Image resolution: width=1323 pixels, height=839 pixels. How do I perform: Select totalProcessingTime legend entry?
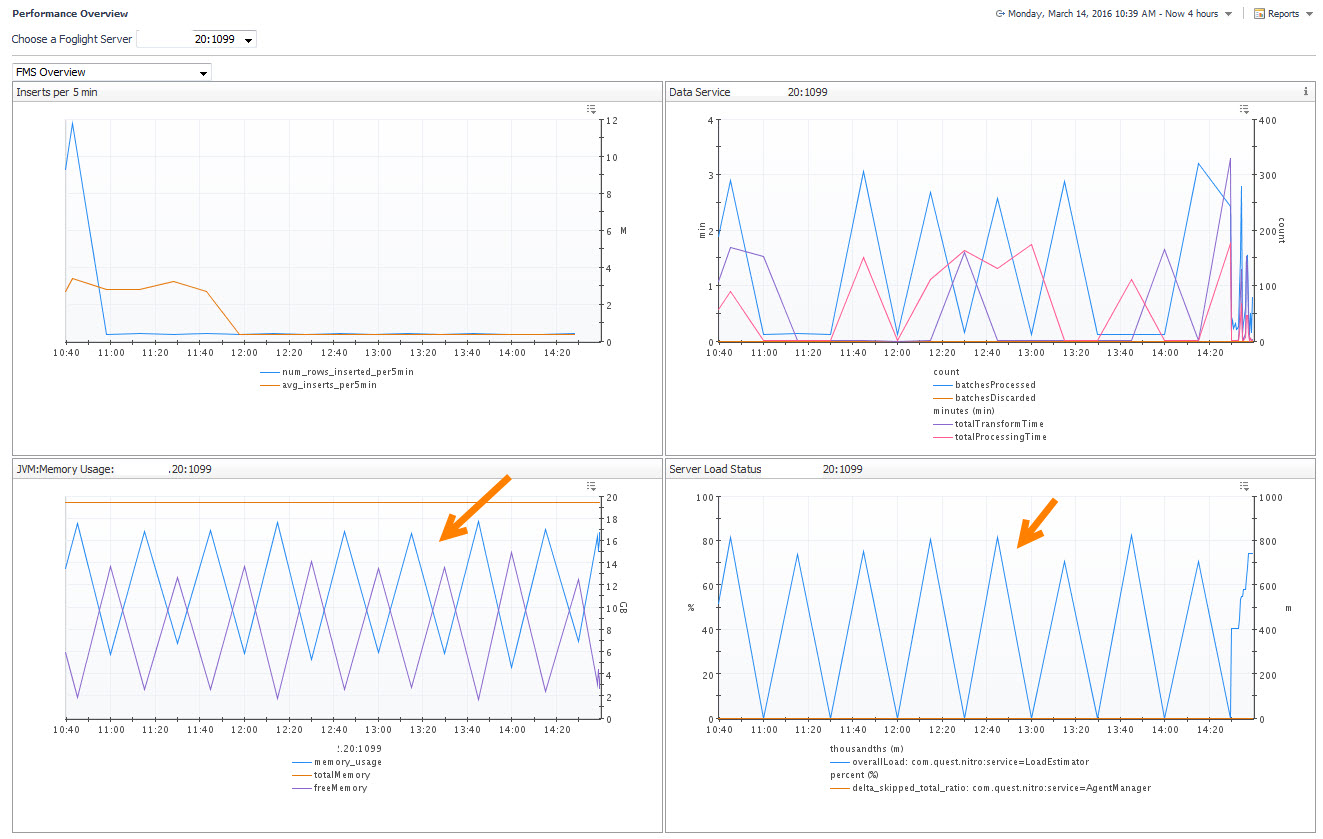988,437
